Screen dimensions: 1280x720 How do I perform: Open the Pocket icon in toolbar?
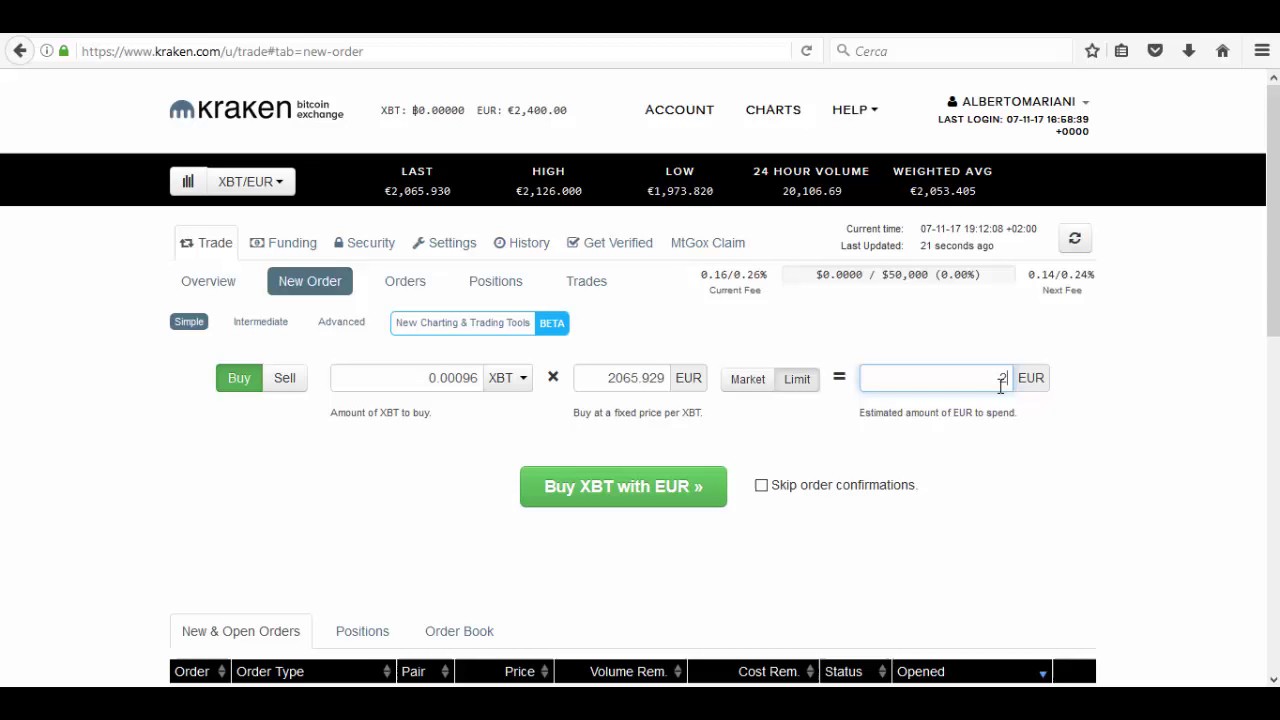point(1155,51)
